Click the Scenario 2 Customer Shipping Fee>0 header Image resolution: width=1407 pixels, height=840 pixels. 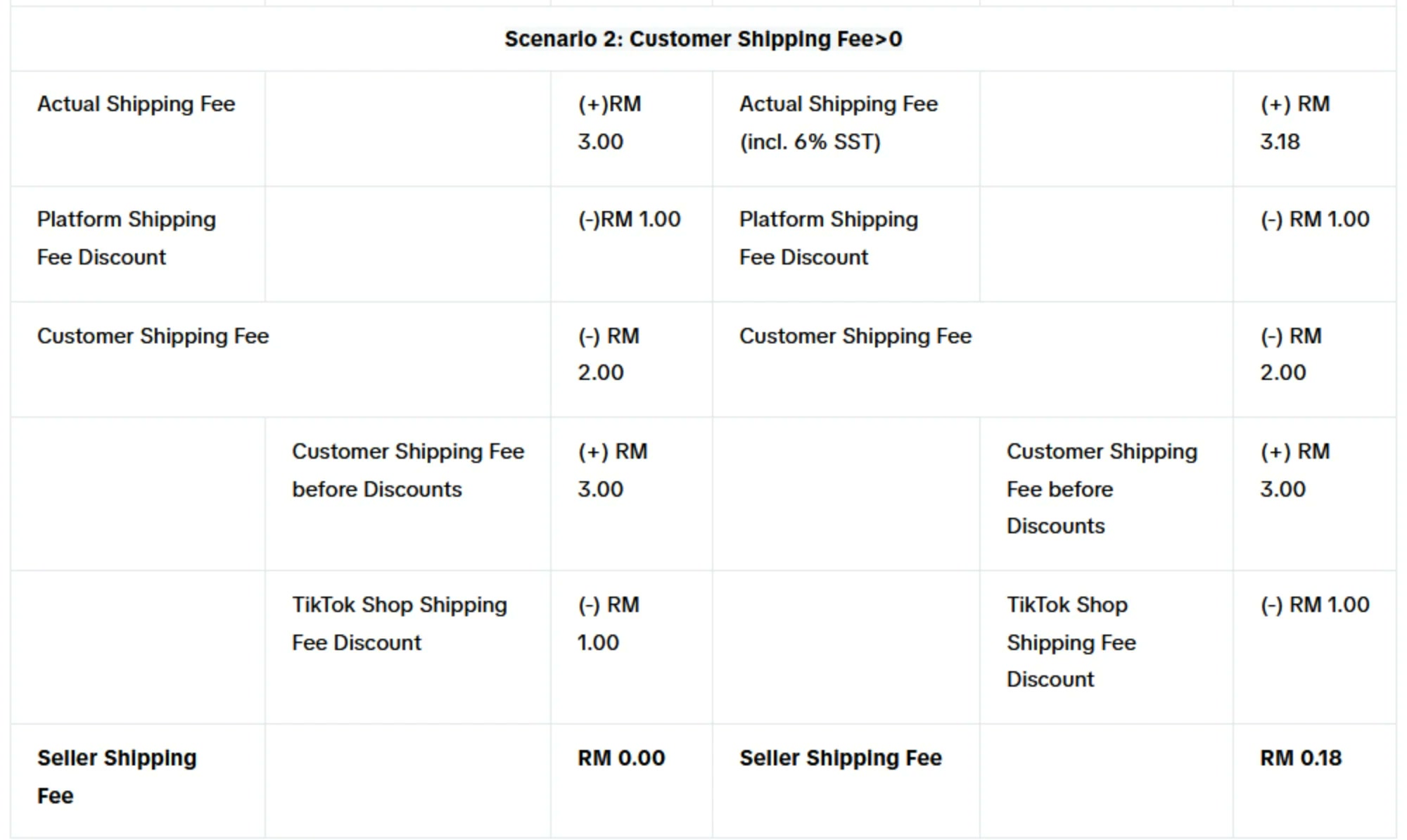[703, 39]
